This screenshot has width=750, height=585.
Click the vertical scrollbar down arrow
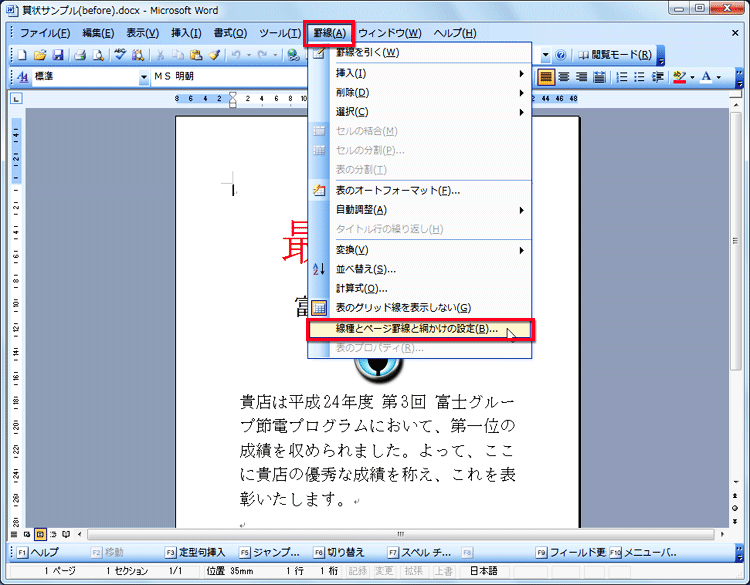coord(735,482)
